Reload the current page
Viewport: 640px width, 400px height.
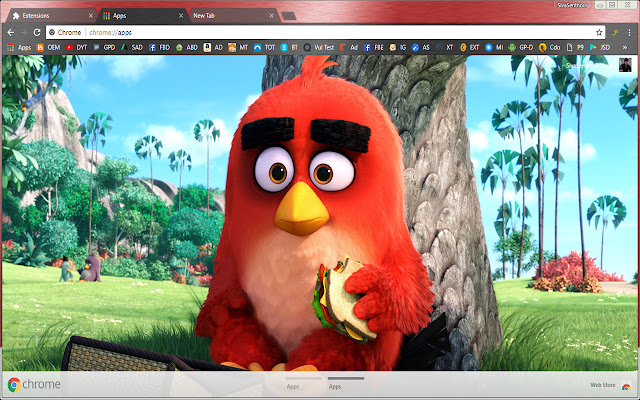(x=37, y=32)
